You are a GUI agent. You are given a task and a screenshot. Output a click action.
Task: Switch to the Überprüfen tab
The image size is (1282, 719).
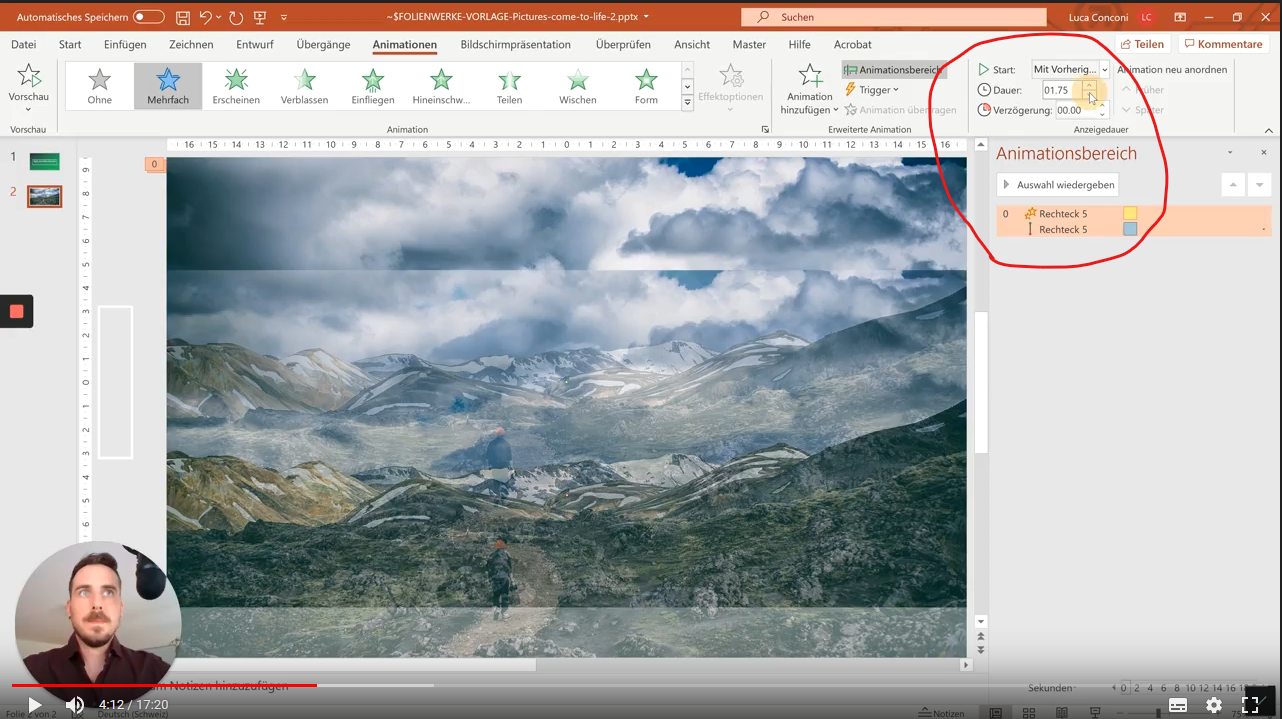(623, 44)
